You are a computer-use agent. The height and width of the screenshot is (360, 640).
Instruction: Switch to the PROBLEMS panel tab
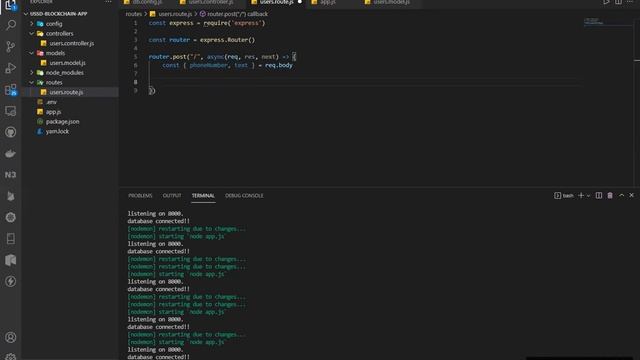[x=140, y=196]
